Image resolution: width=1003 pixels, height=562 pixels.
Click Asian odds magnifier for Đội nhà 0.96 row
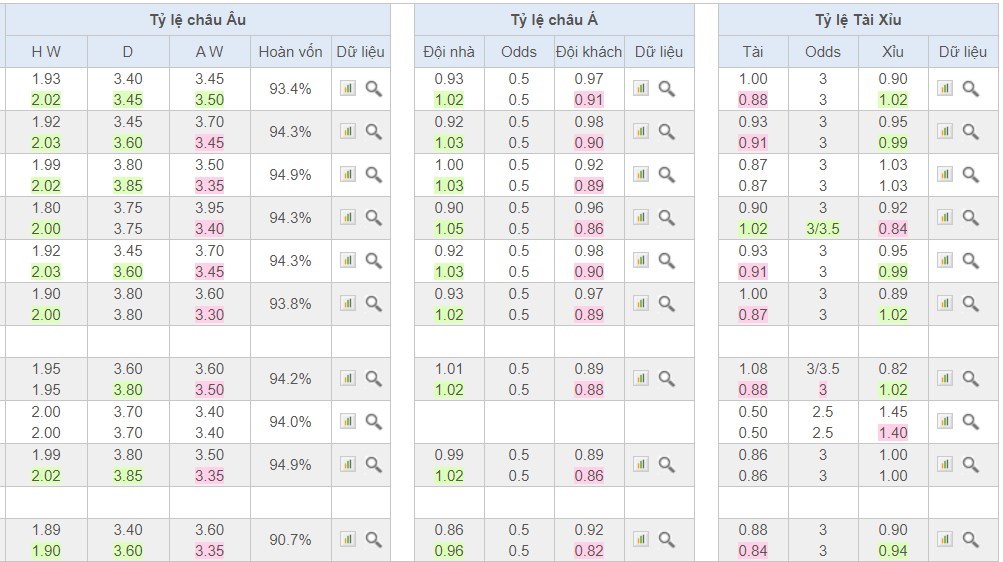[667, 539]
